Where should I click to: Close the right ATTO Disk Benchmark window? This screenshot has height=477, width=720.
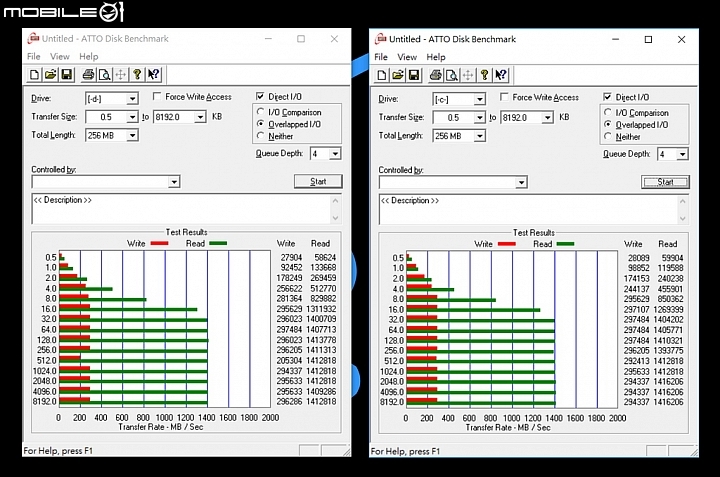[x=681, y=39]
